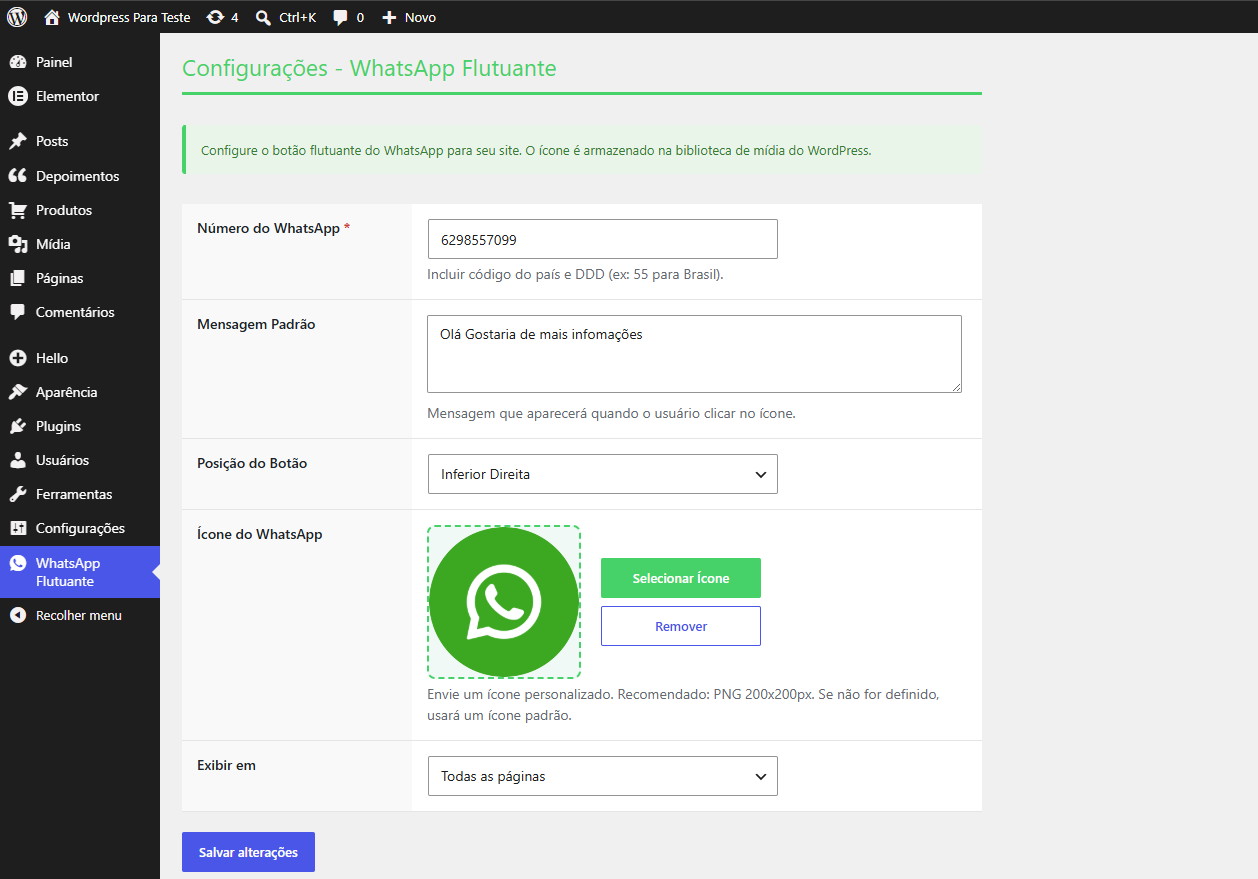The image size is (1258, 879).
Task: Click the 'Ícone do WhatsApp' label
Action: (x=260, y=534)
